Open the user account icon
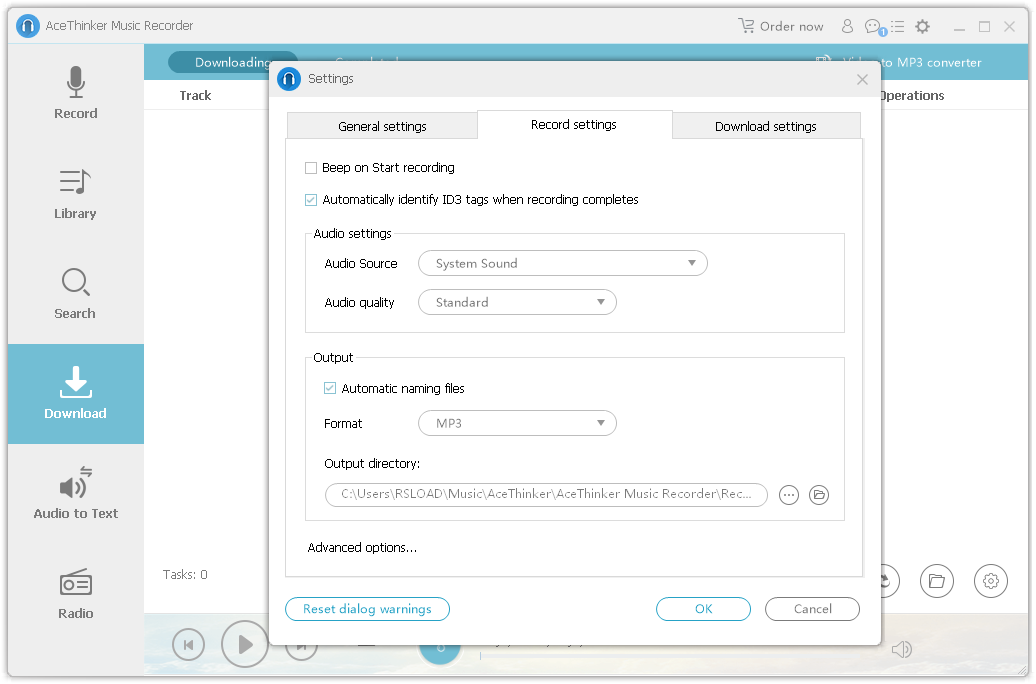This screenshot has height=684, width=1036. (x=847, y=26)
